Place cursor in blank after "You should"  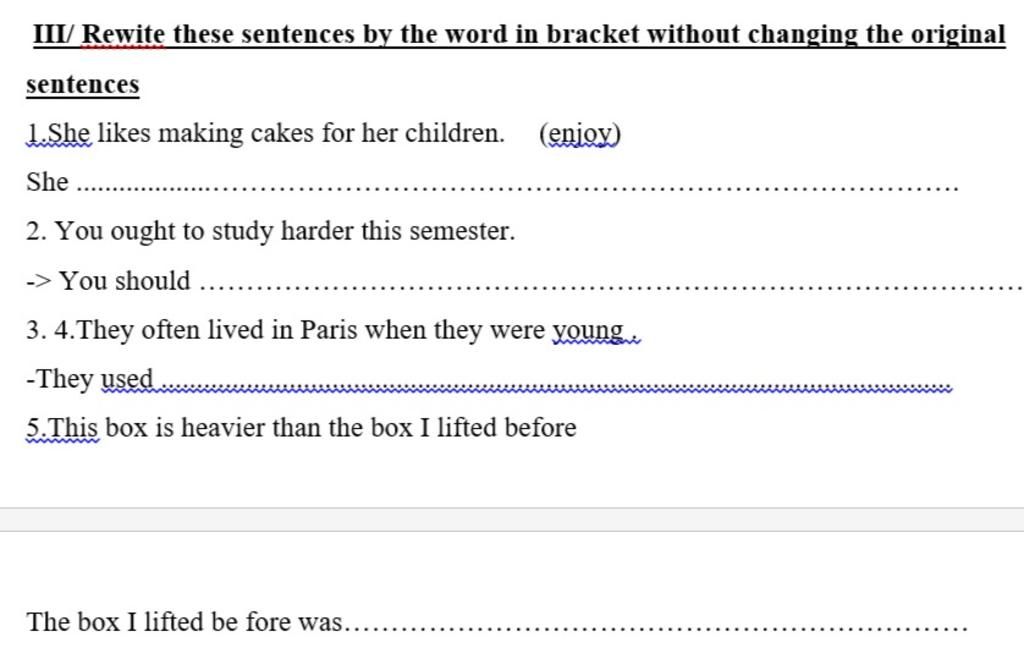click(611, 285)
